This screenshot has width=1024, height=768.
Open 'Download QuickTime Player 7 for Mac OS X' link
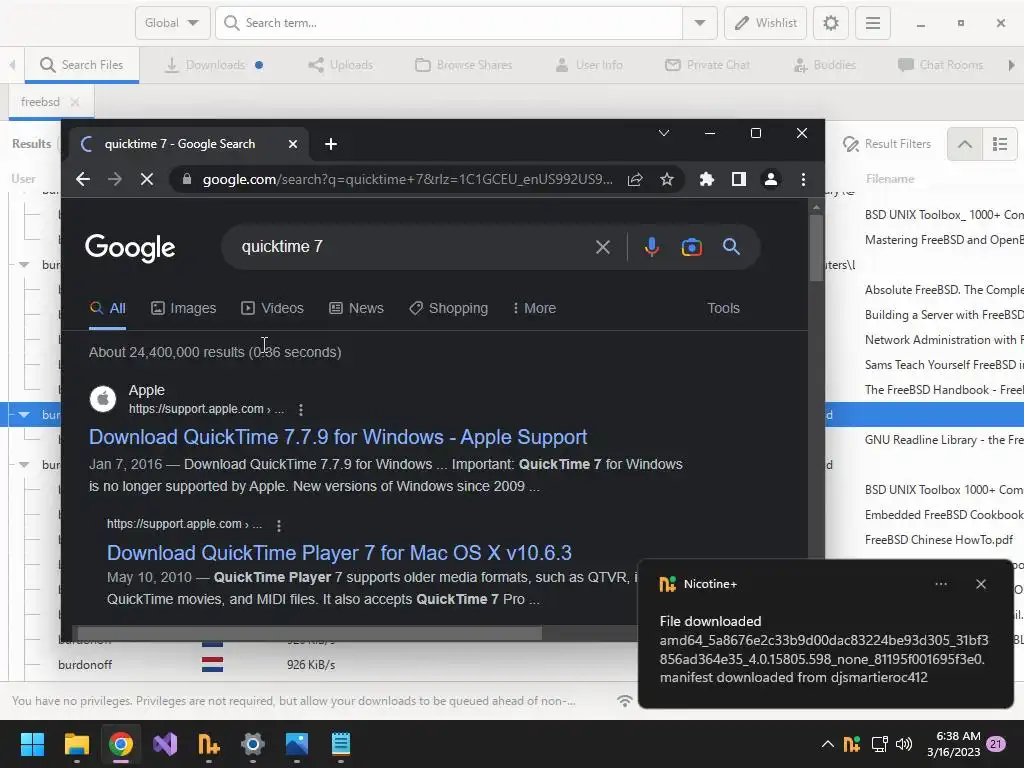pyautogui.click(x=339, y=552)
